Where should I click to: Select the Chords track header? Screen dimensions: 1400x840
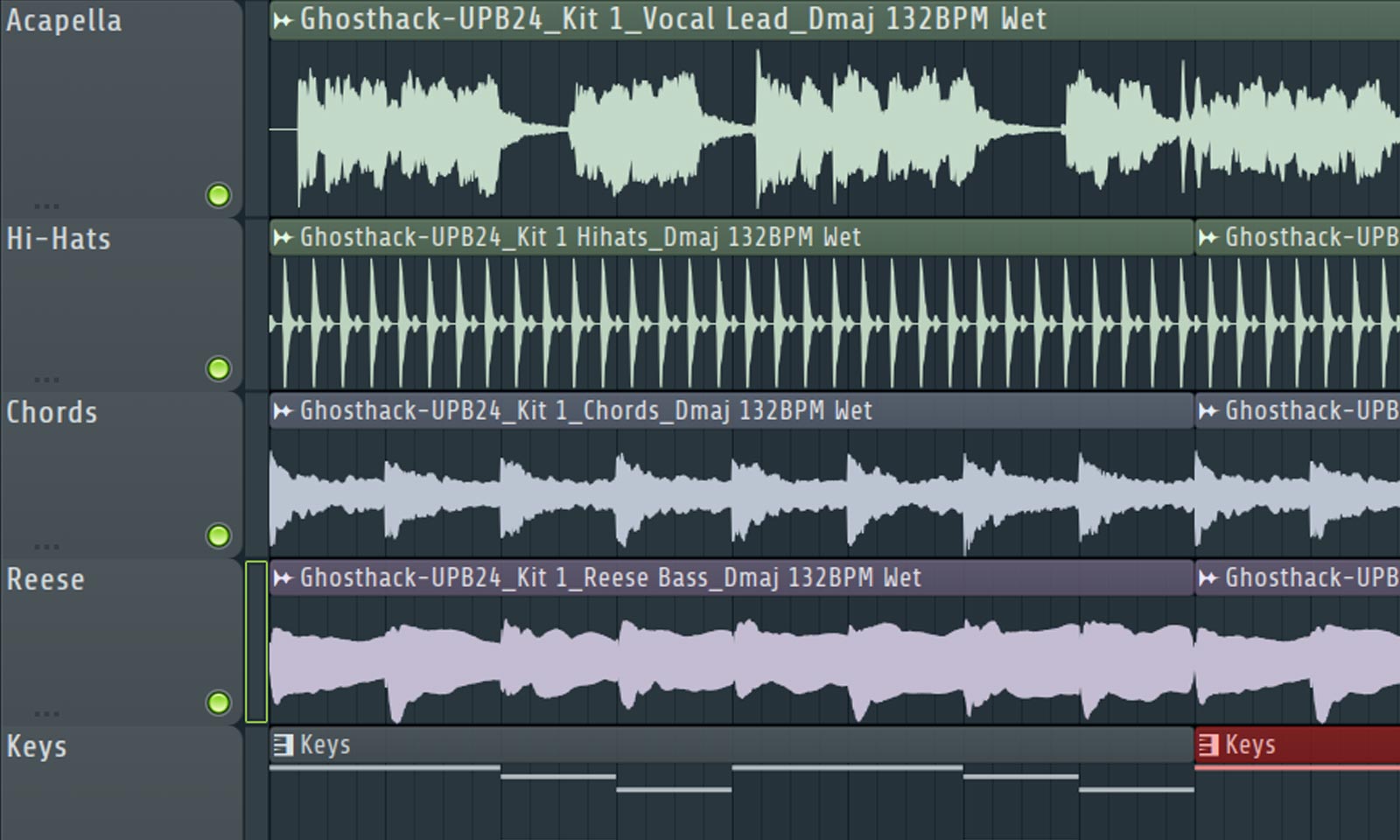pos(121,475)
